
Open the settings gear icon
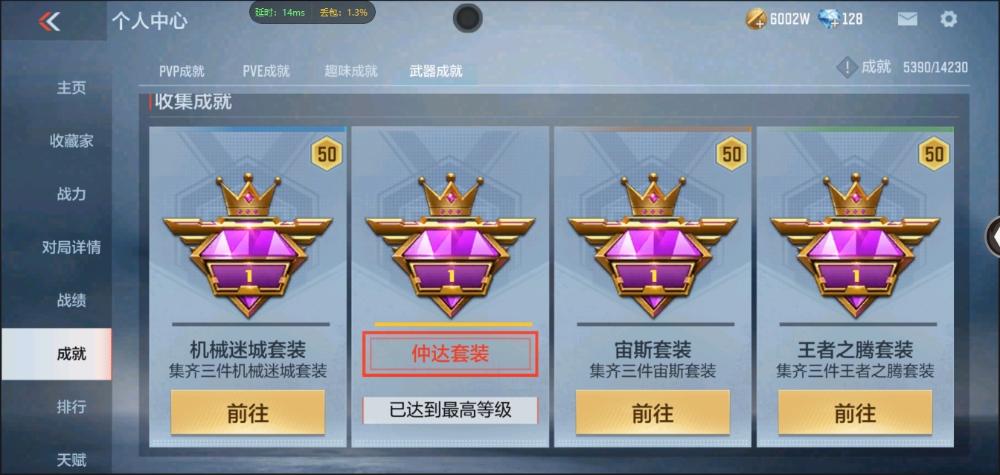click(x=948, y=19)
